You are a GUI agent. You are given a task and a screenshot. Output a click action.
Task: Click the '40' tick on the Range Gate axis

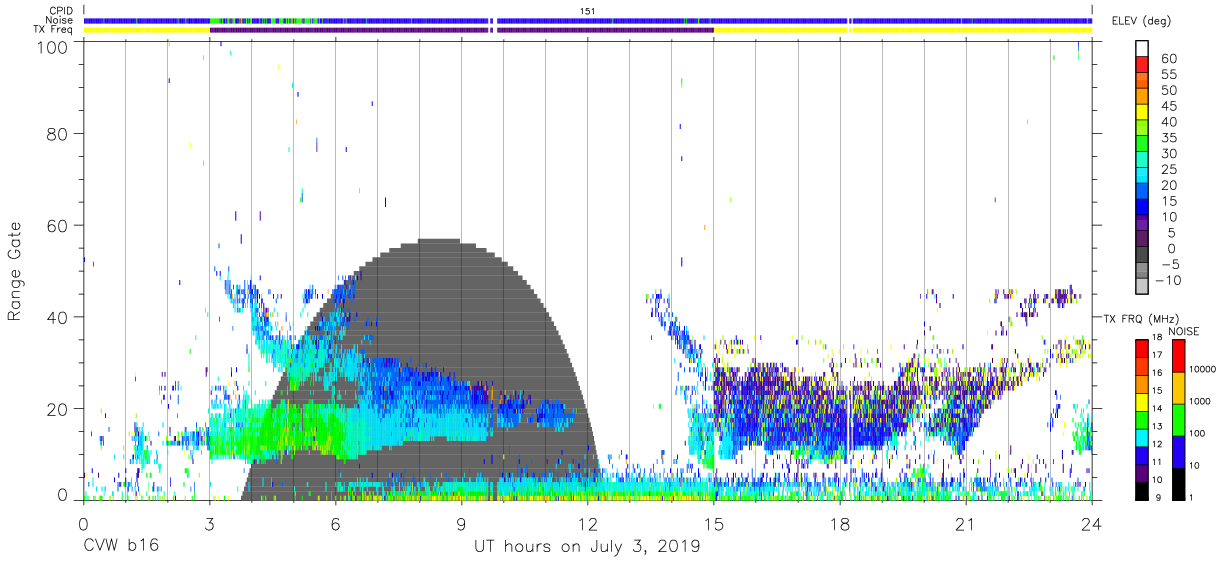56,317
